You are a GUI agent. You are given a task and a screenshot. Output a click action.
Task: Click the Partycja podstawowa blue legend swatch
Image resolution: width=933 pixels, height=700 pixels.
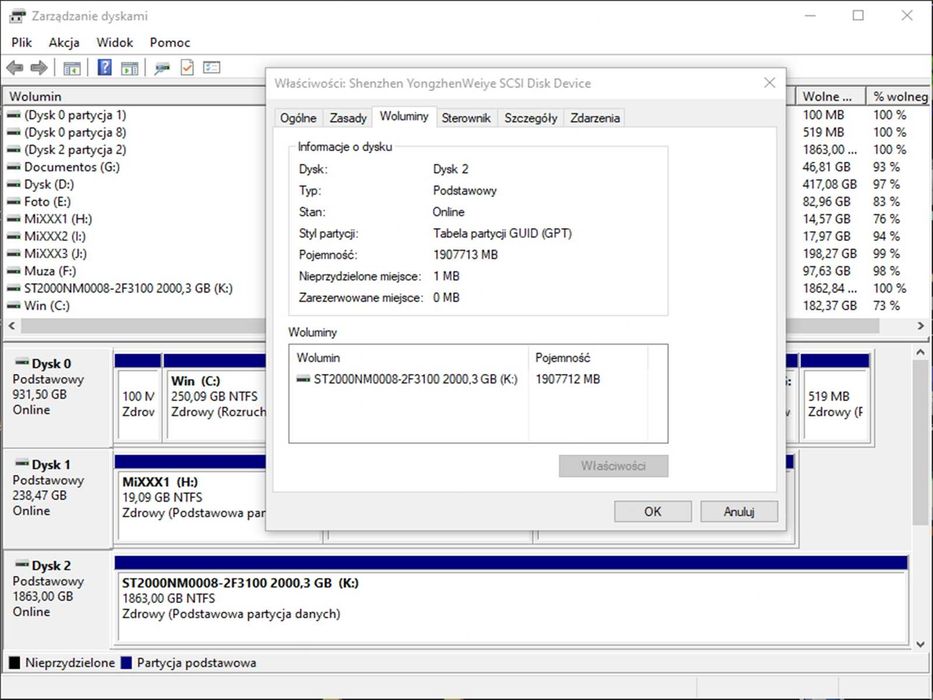(x=126, y=662)
